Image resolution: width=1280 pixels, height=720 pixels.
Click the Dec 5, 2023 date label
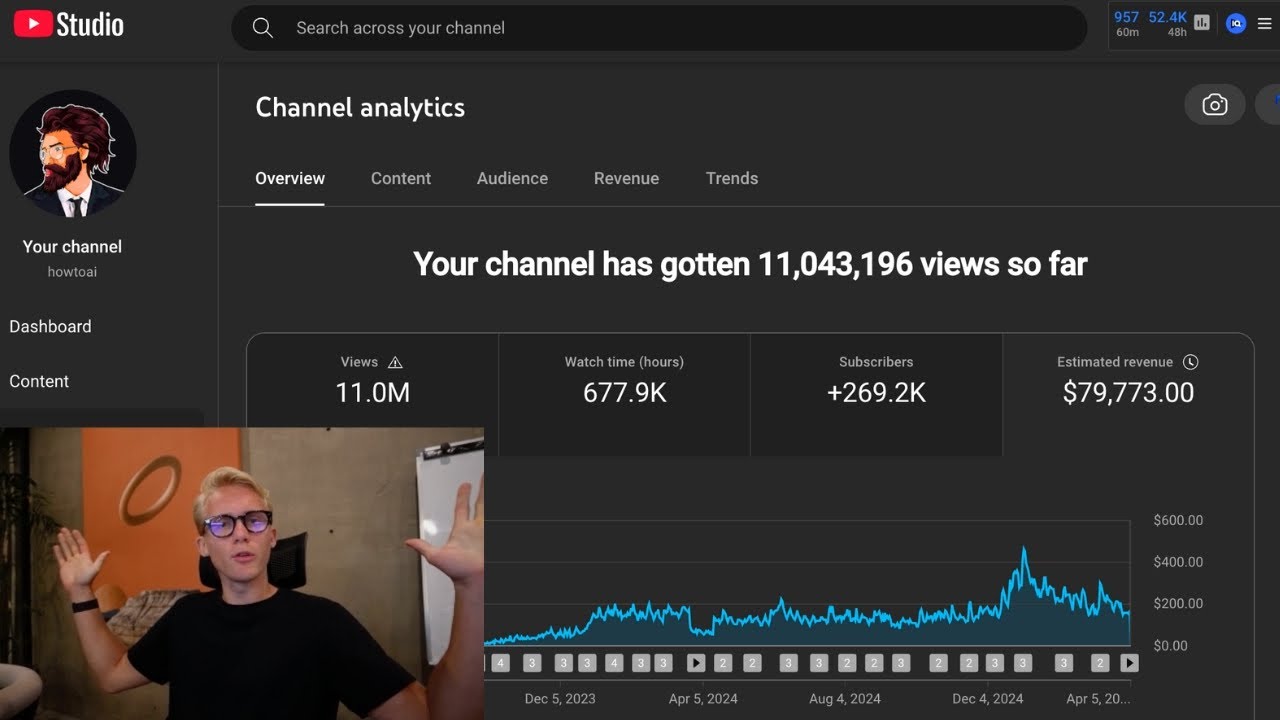coord(560,699)
